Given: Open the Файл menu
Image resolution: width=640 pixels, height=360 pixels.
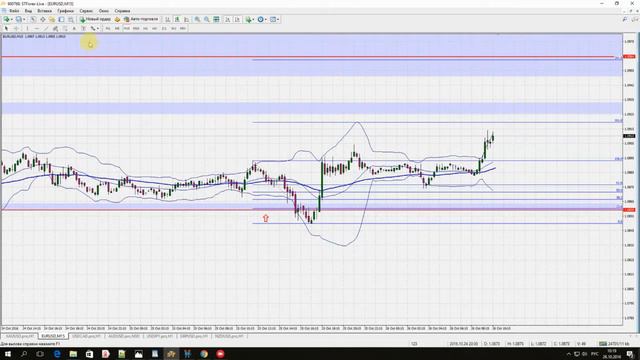Looking at the screenshot, I should 14,11.
